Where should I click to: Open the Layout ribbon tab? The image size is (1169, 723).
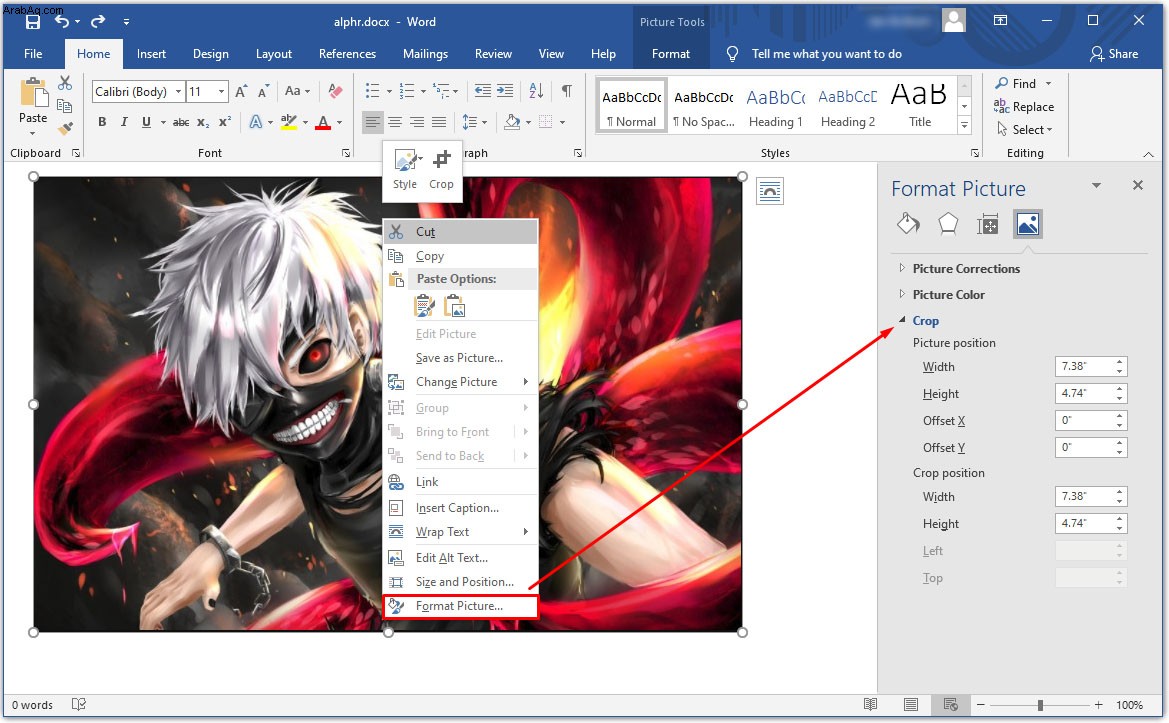point(274,54)
